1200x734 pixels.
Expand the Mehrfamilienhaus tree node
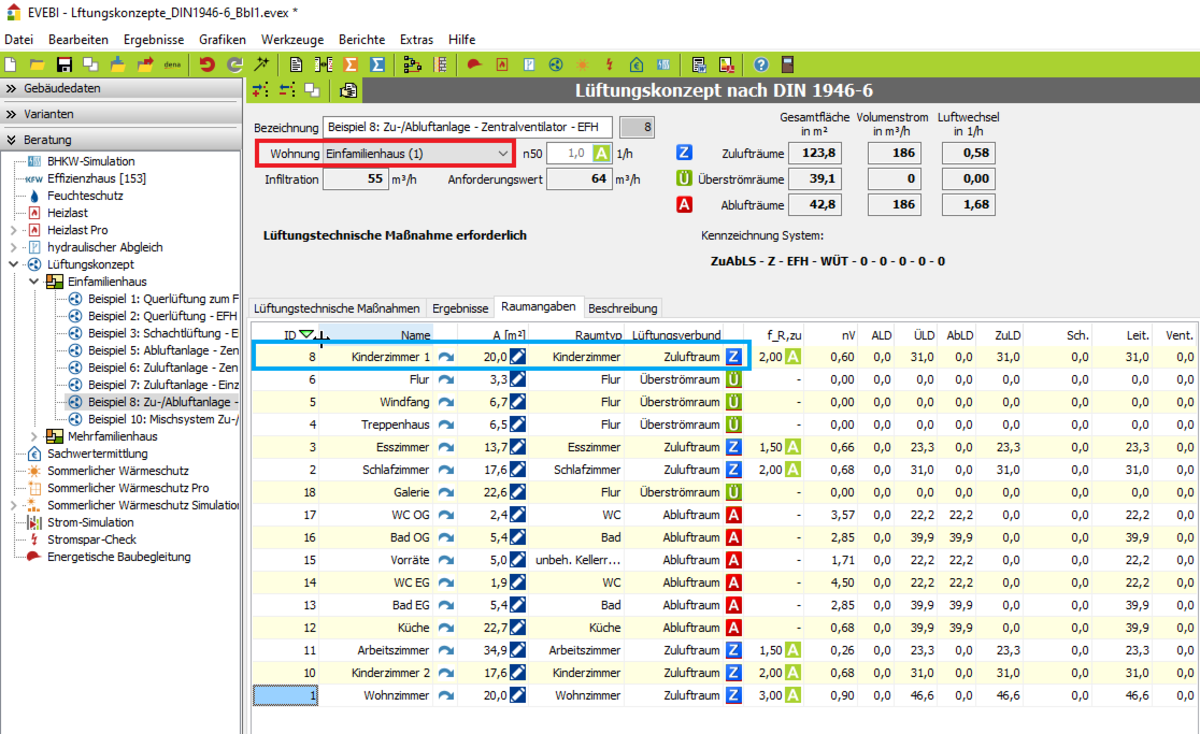pos(33,437)
